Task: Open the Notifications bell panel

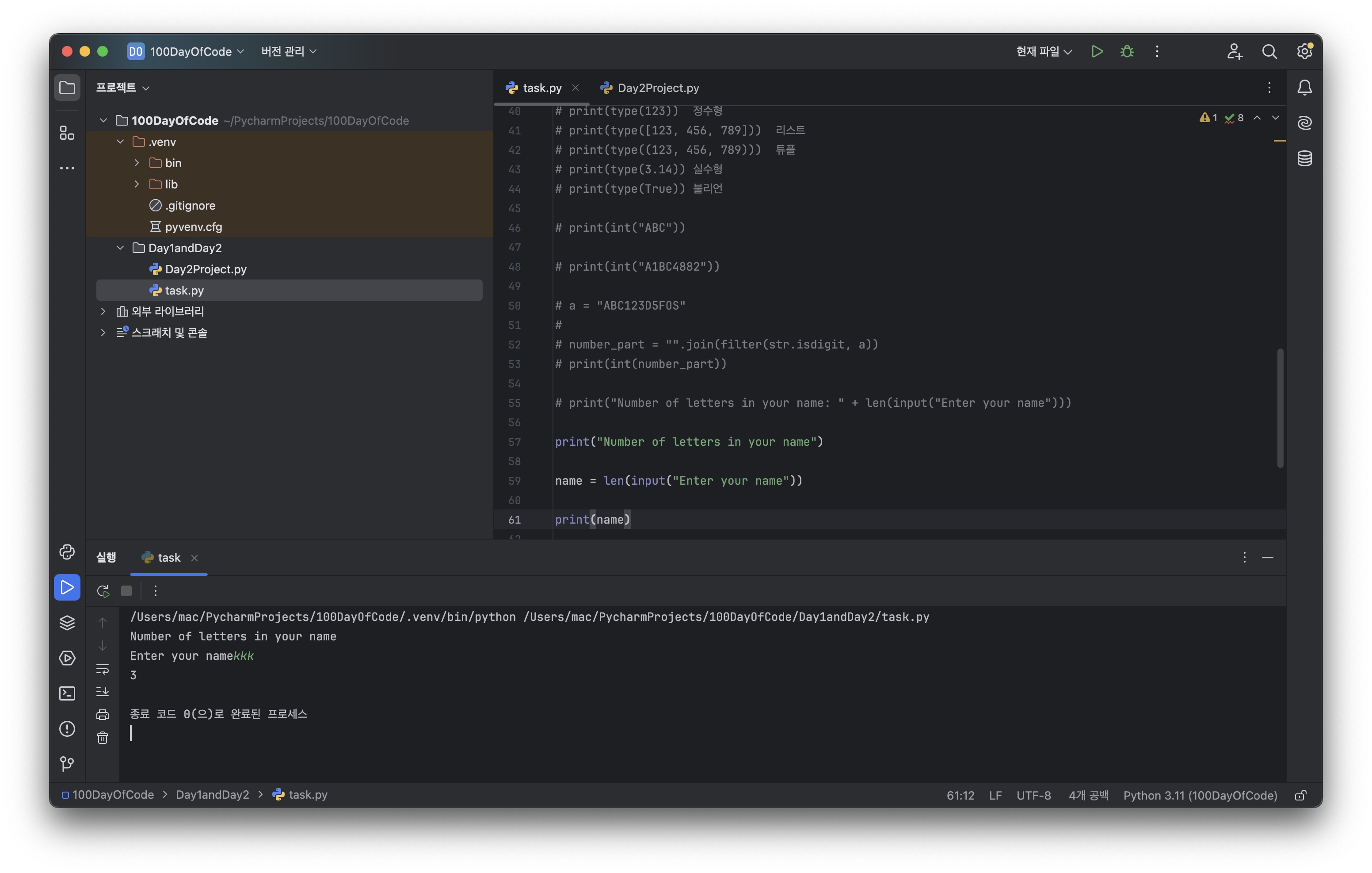Action: tap(1304, 87)
